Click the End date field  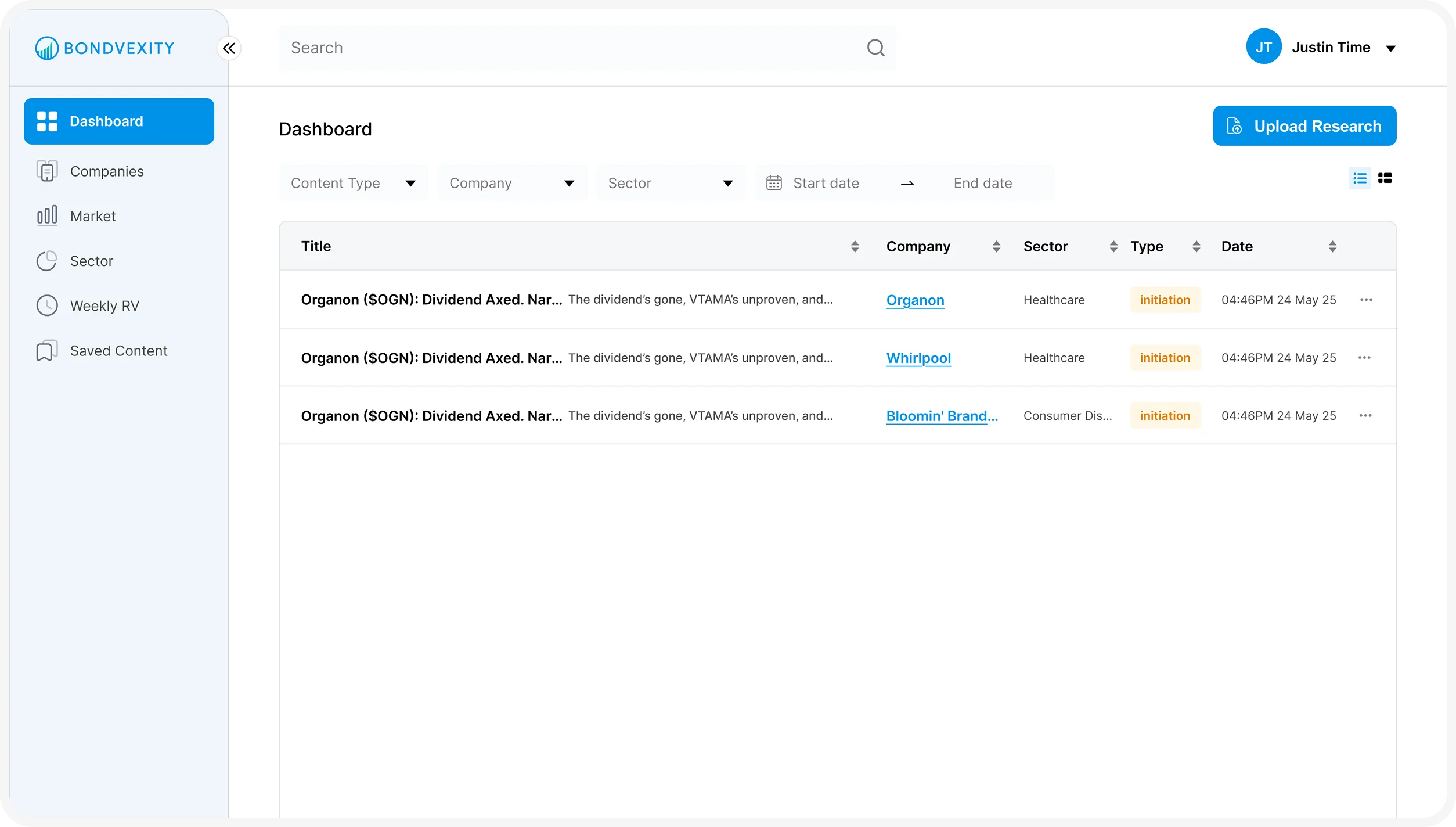(x=983, y=183)
